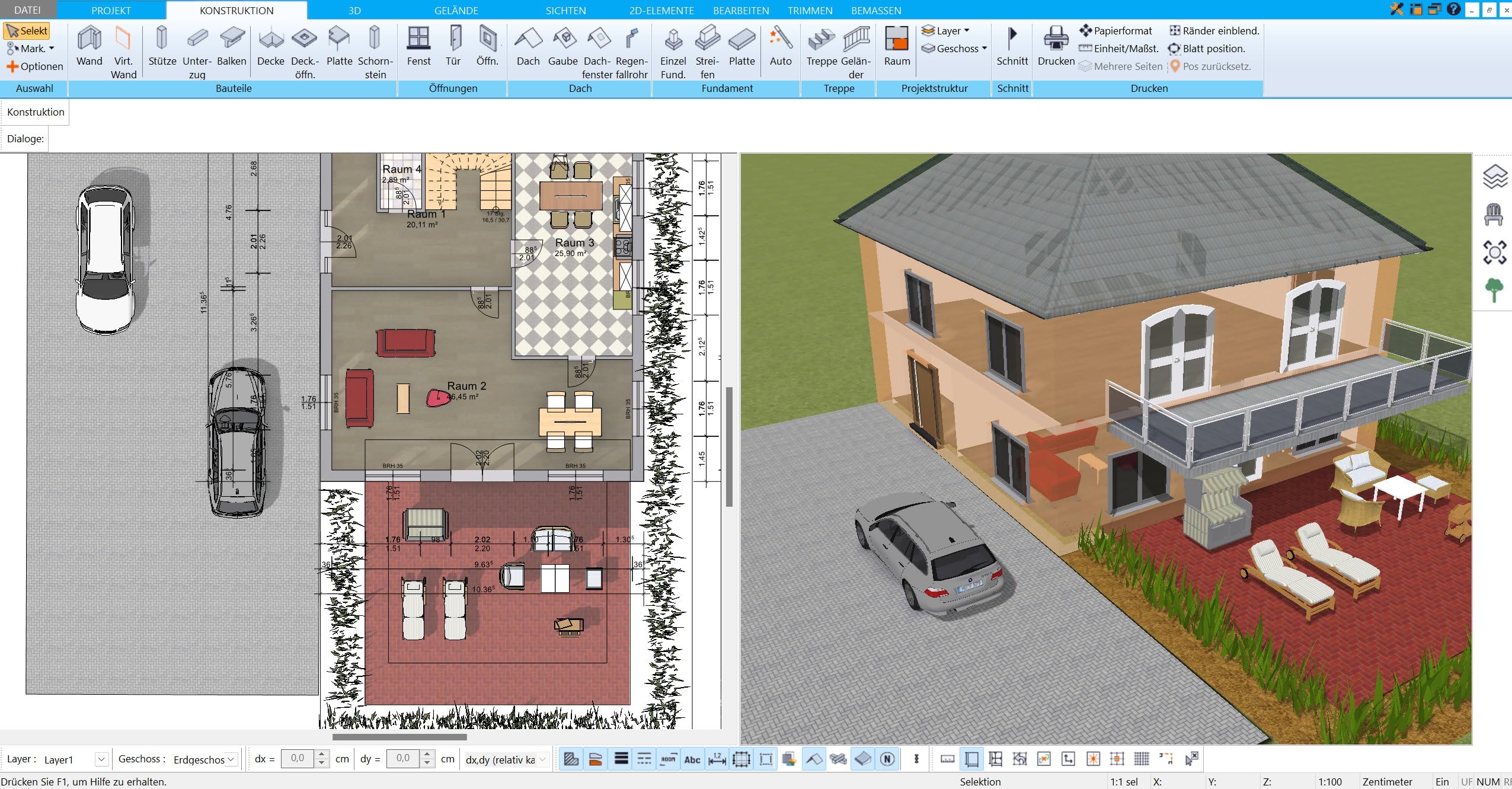Screen dimensions: 1512x789
Task: Select the Einzel Fund. foundation tool
Action: (673, 52)
